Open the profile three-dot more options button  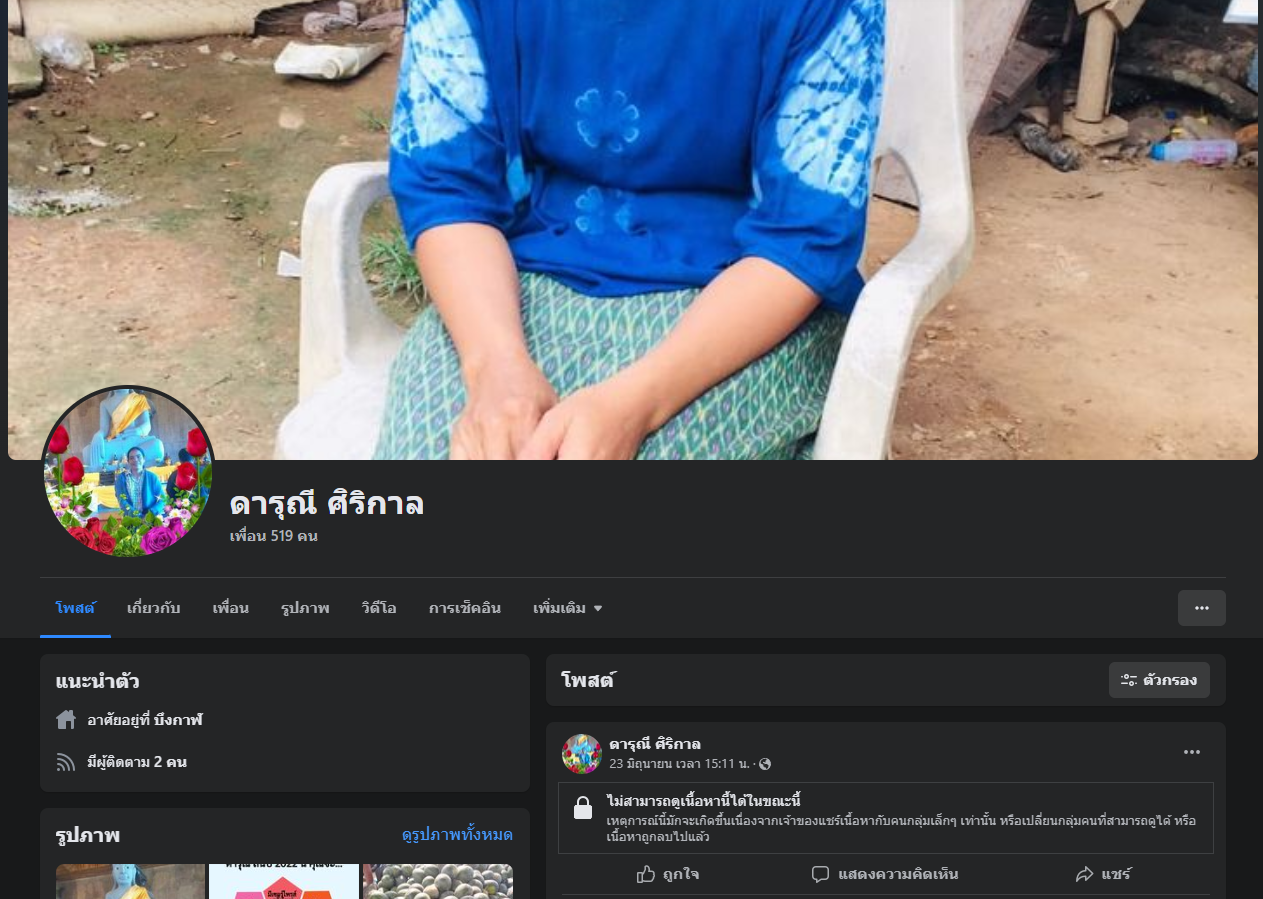[1202, 608]
